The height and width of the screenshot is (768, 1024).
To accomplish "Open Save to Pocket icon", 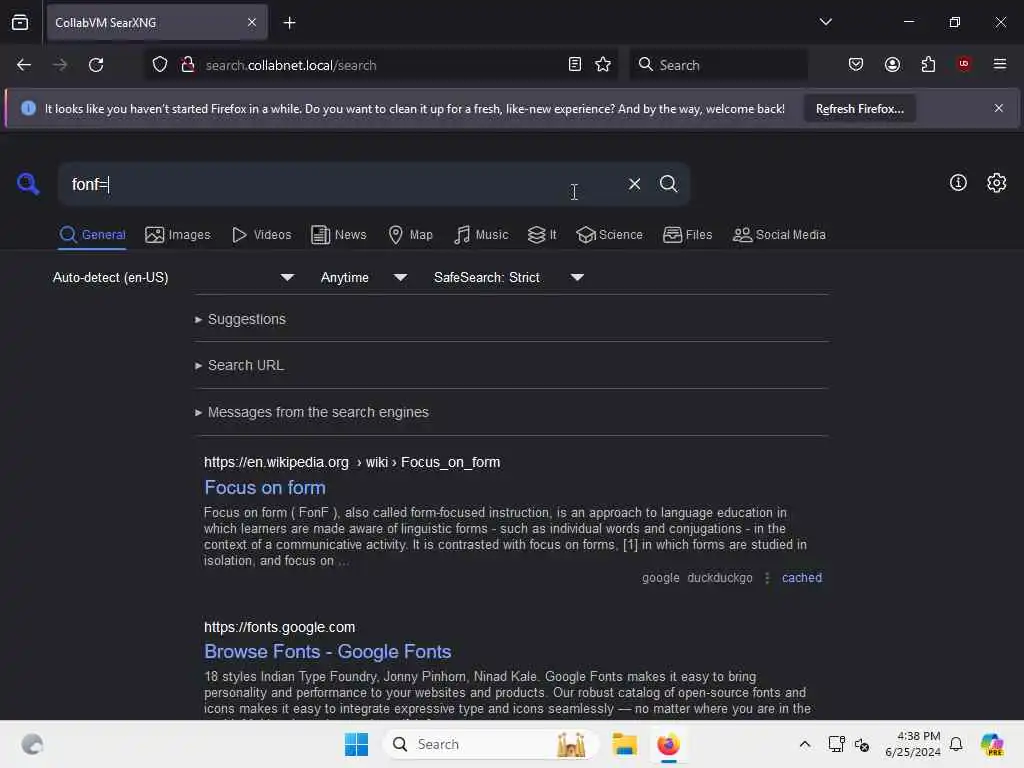I will pos(856,65).
